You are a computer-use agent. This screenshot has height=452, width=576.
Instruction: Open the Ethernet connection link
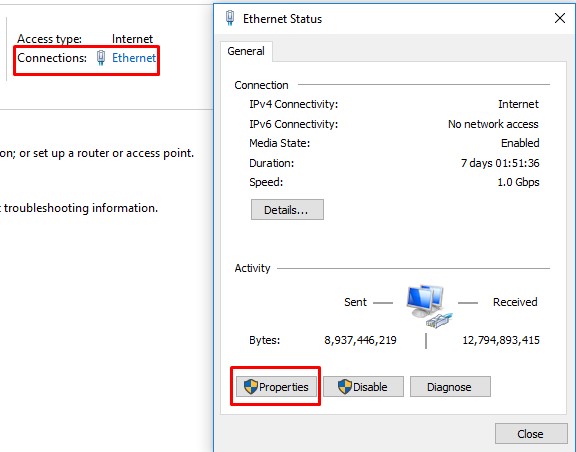pos(134,58)
